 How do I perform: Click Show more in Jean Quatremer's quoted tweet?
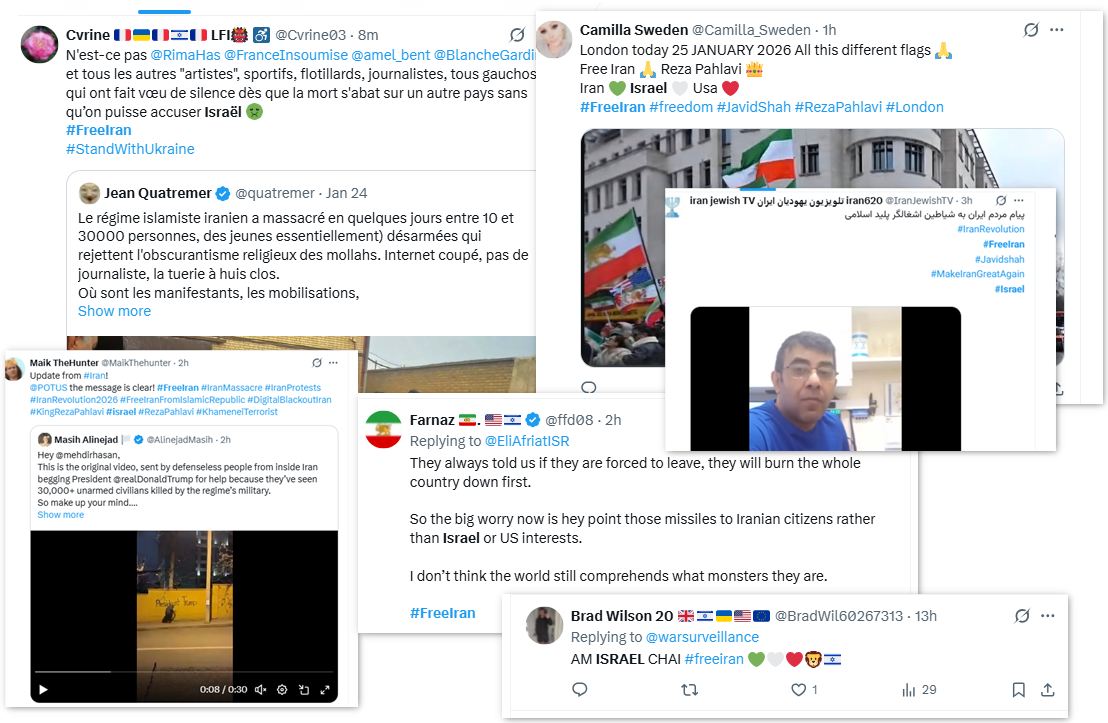[114, 311]
